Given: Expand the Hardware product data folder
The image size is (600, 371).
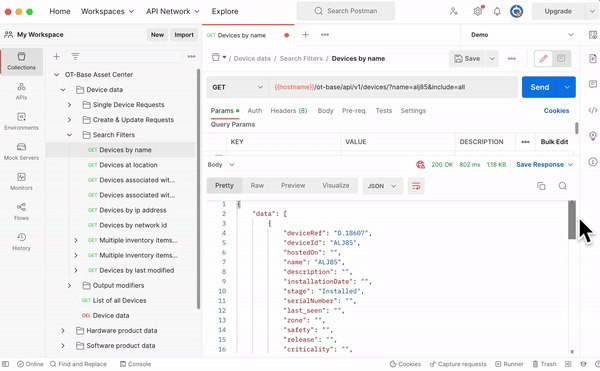Looking at the screenshot, I should coord(63,331).
